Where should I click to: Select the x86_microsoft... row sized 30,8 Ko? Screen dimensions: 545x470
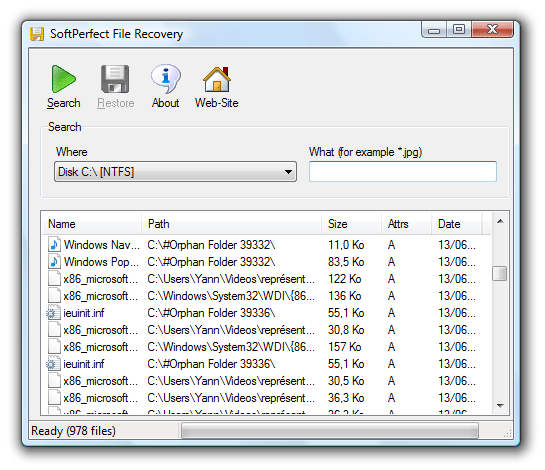[267, 330]
